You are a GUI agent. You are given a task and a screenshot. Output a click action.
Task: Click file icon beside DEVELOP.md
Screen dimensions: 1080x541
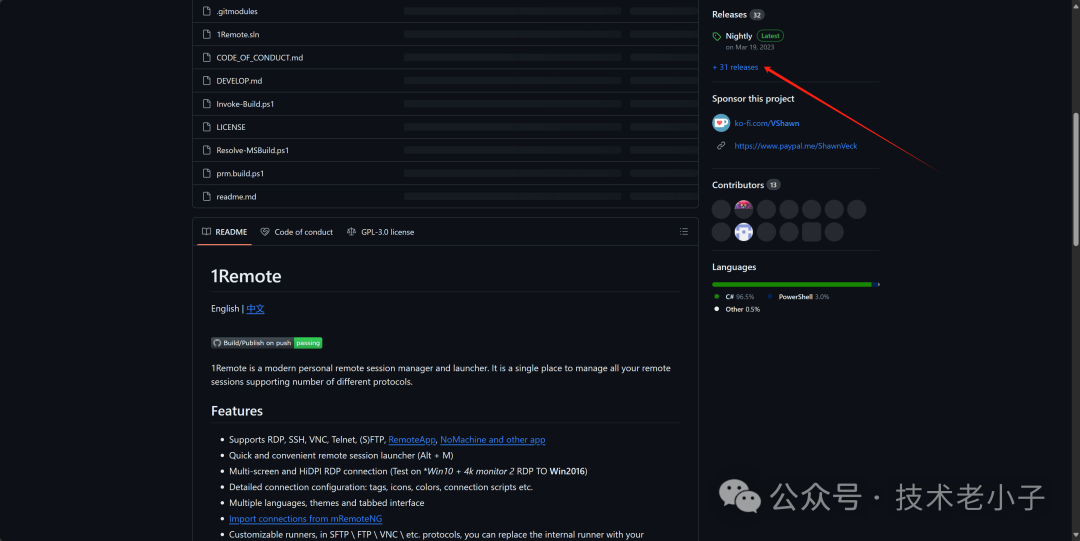[x=207, y=81]
